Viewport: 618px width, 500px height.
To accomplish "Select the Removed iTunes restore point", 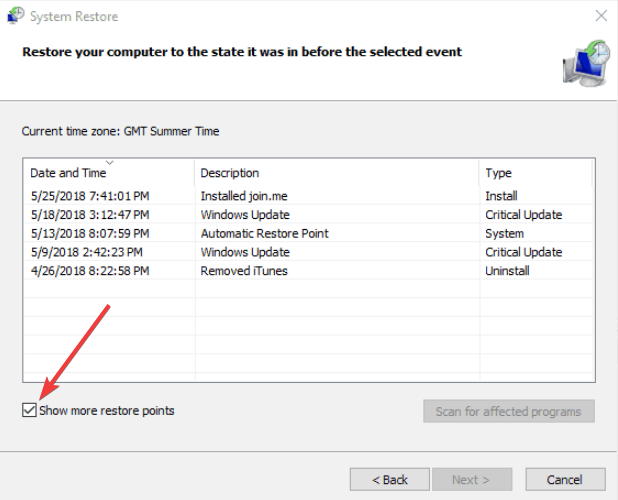I will click(x=309, y=271).
